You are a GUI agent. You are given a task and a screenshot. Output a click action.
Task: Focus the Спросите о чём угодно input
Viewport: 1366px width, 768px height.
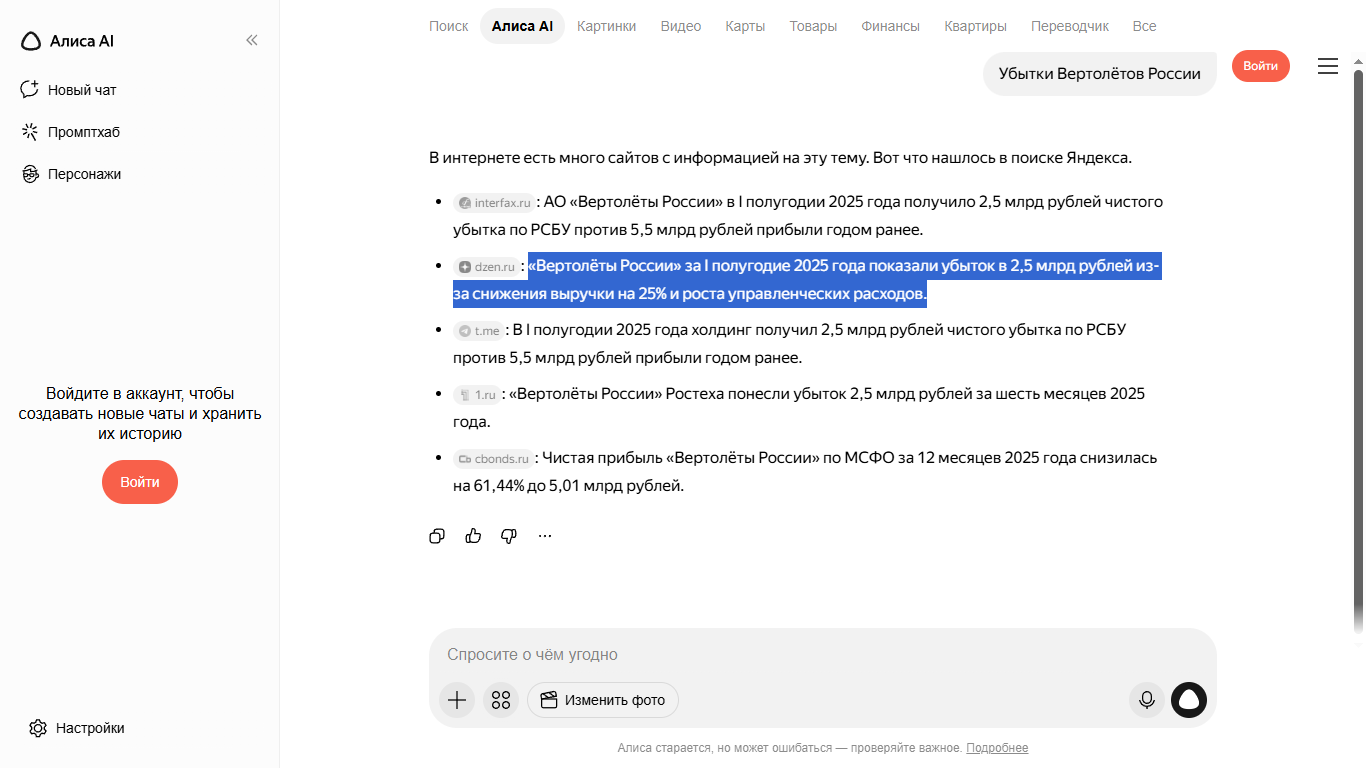pos(823,655)
